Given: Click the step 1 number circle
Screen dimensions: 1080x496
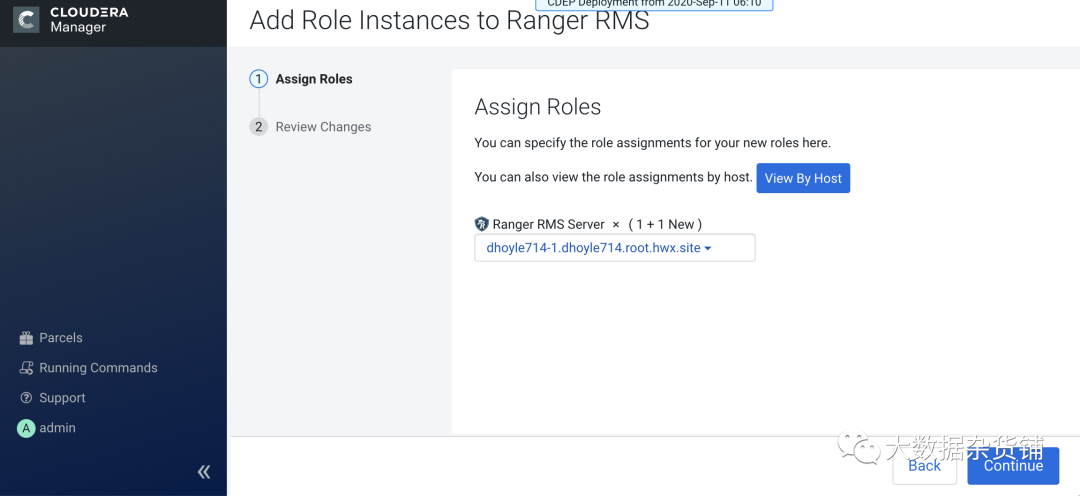Looking at the screenshot, I should click(259, 79).
